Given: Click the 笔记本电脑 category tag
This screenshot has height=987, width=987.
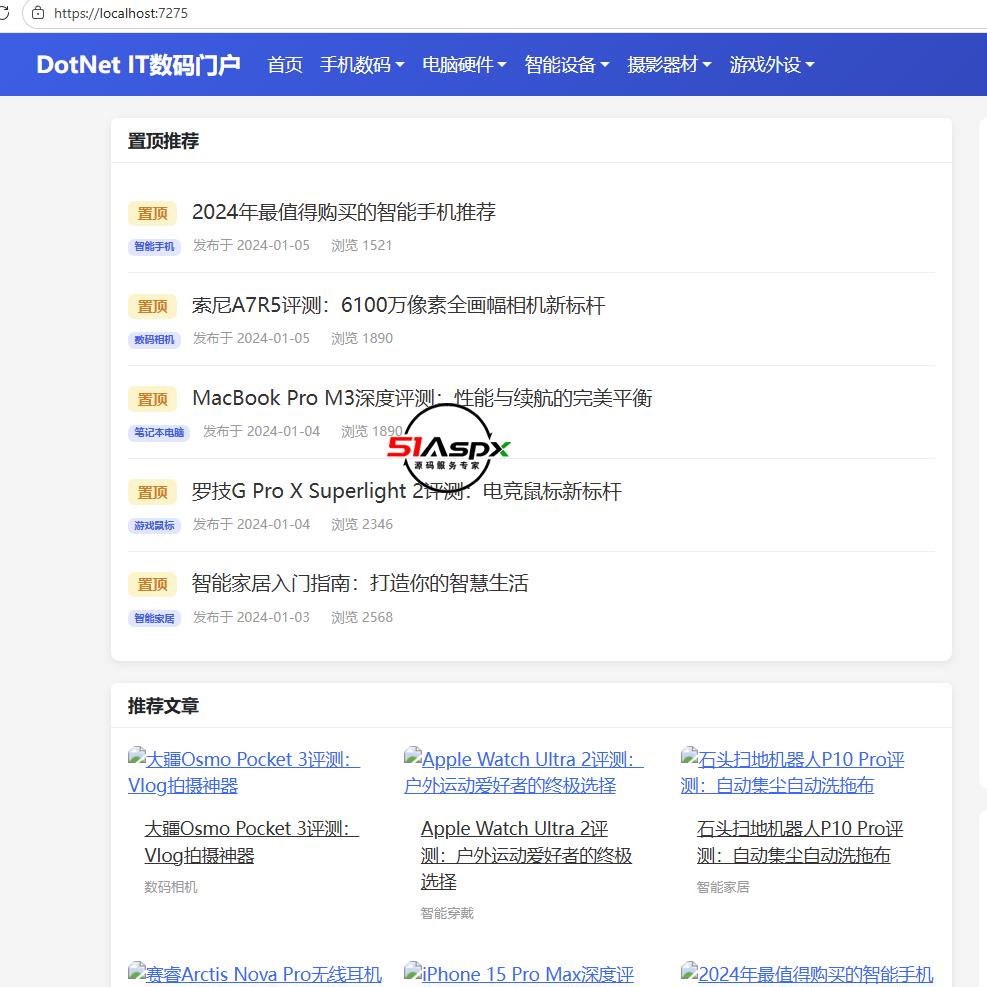Looking at the screenshot, I should tap(159, 432).
